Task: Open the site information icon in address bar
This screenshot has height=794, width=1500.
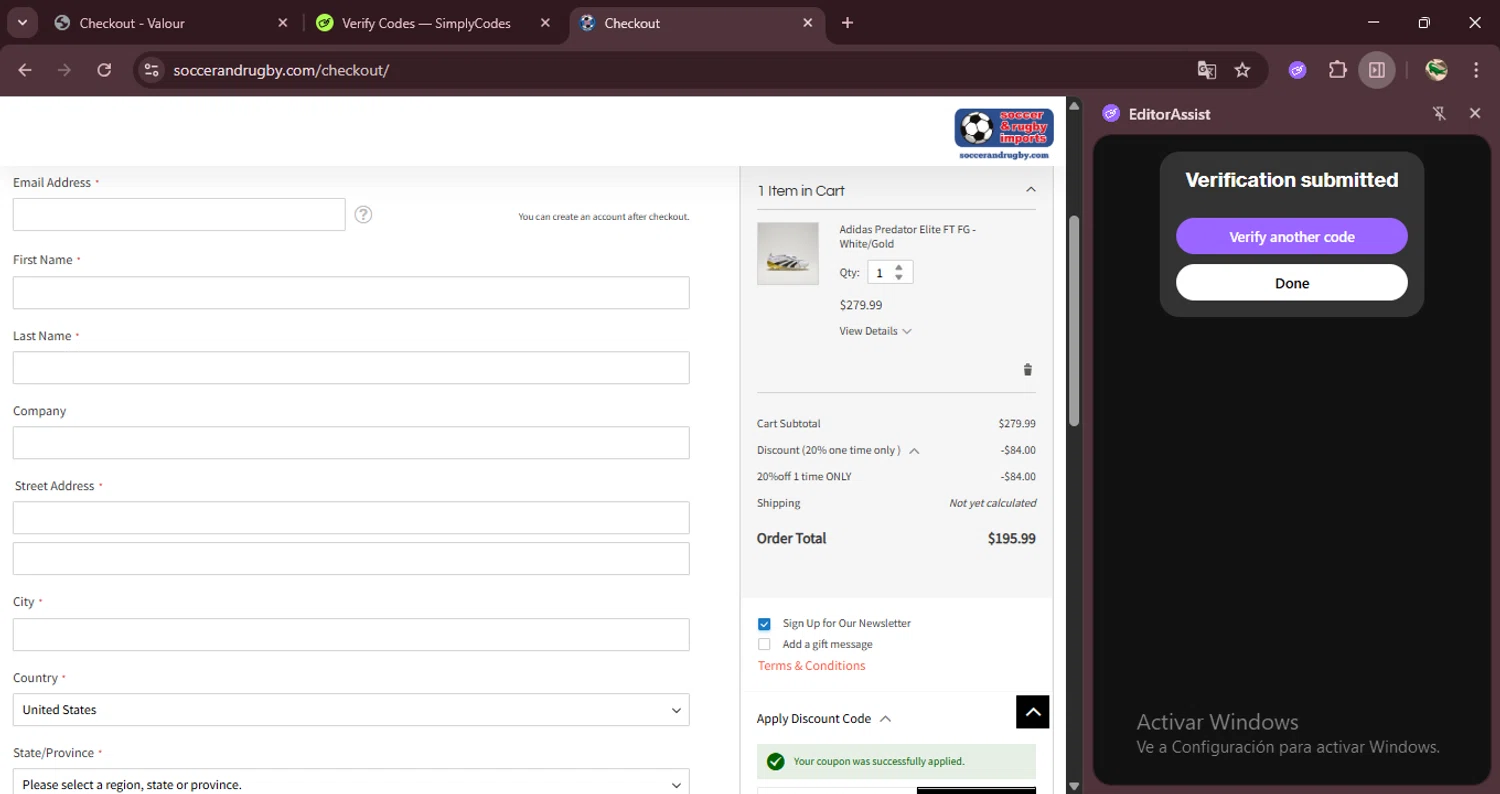Action: 151,70
